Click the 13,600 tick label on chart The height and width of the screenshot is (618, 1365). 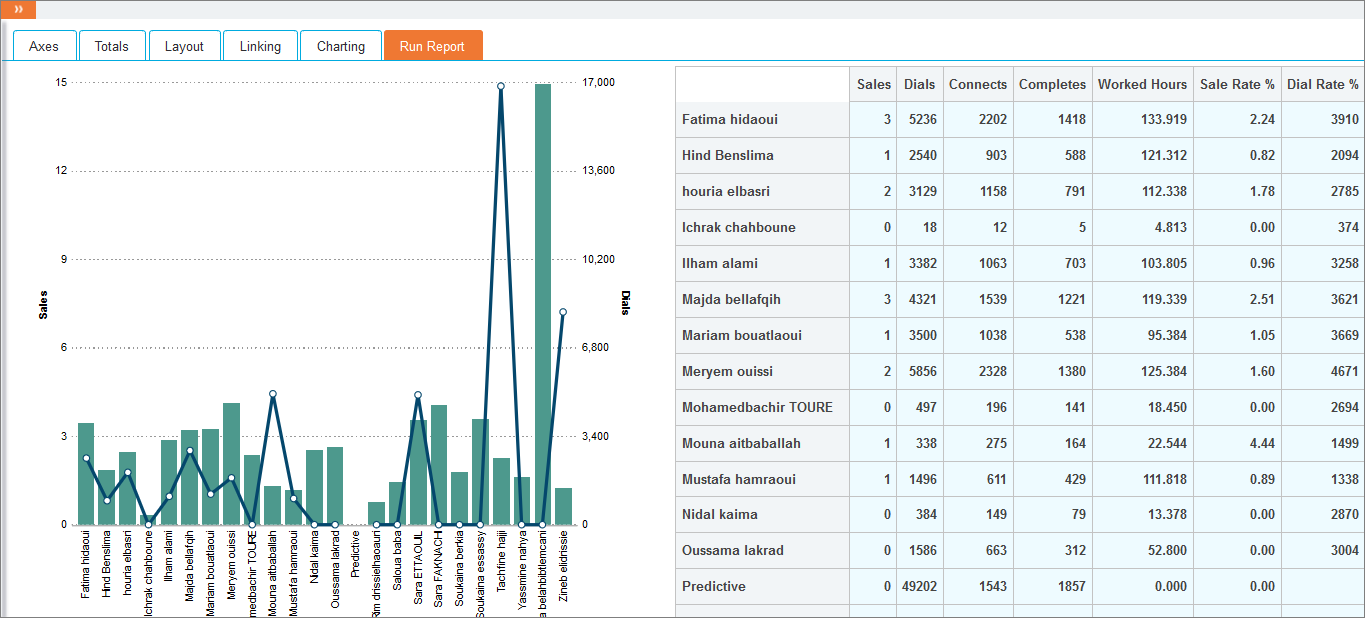click(x=599, y=171)
